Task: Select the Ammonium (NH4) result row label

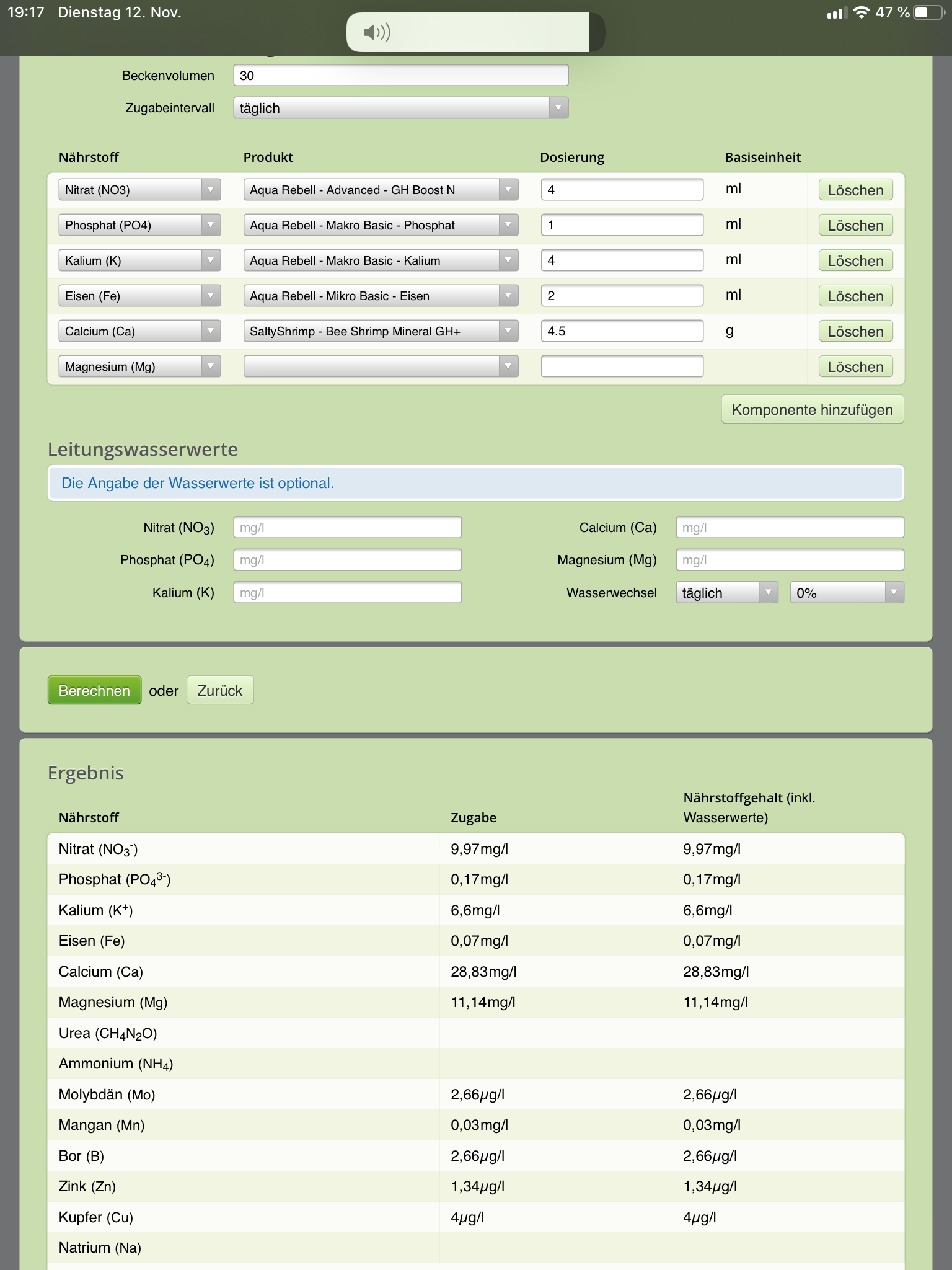Action: tap(116, 1064)
